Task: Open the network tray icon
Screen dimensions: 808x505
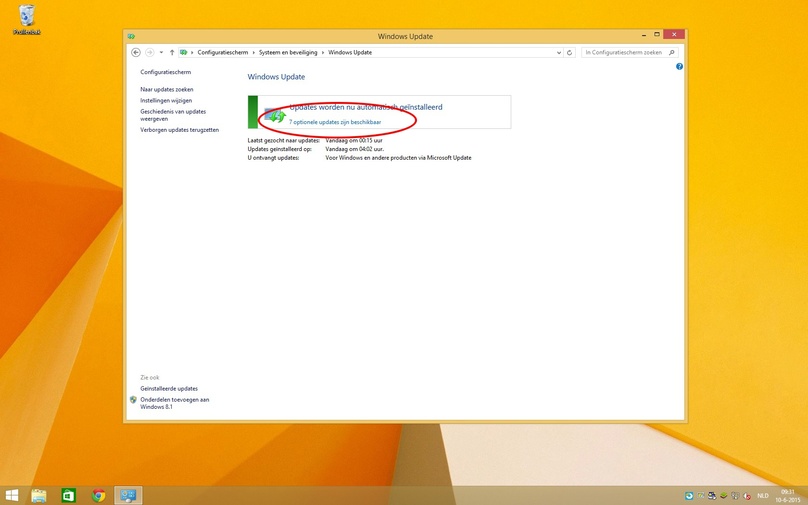Action: tap(735, 496)
